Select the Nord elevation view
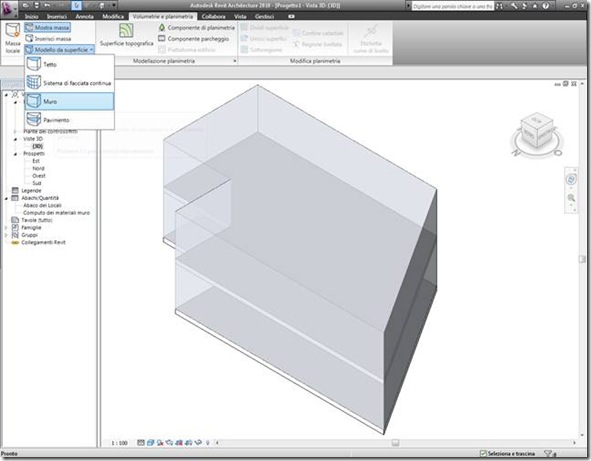The height and width of the screenshot is (461, 591). pos(38,168)
